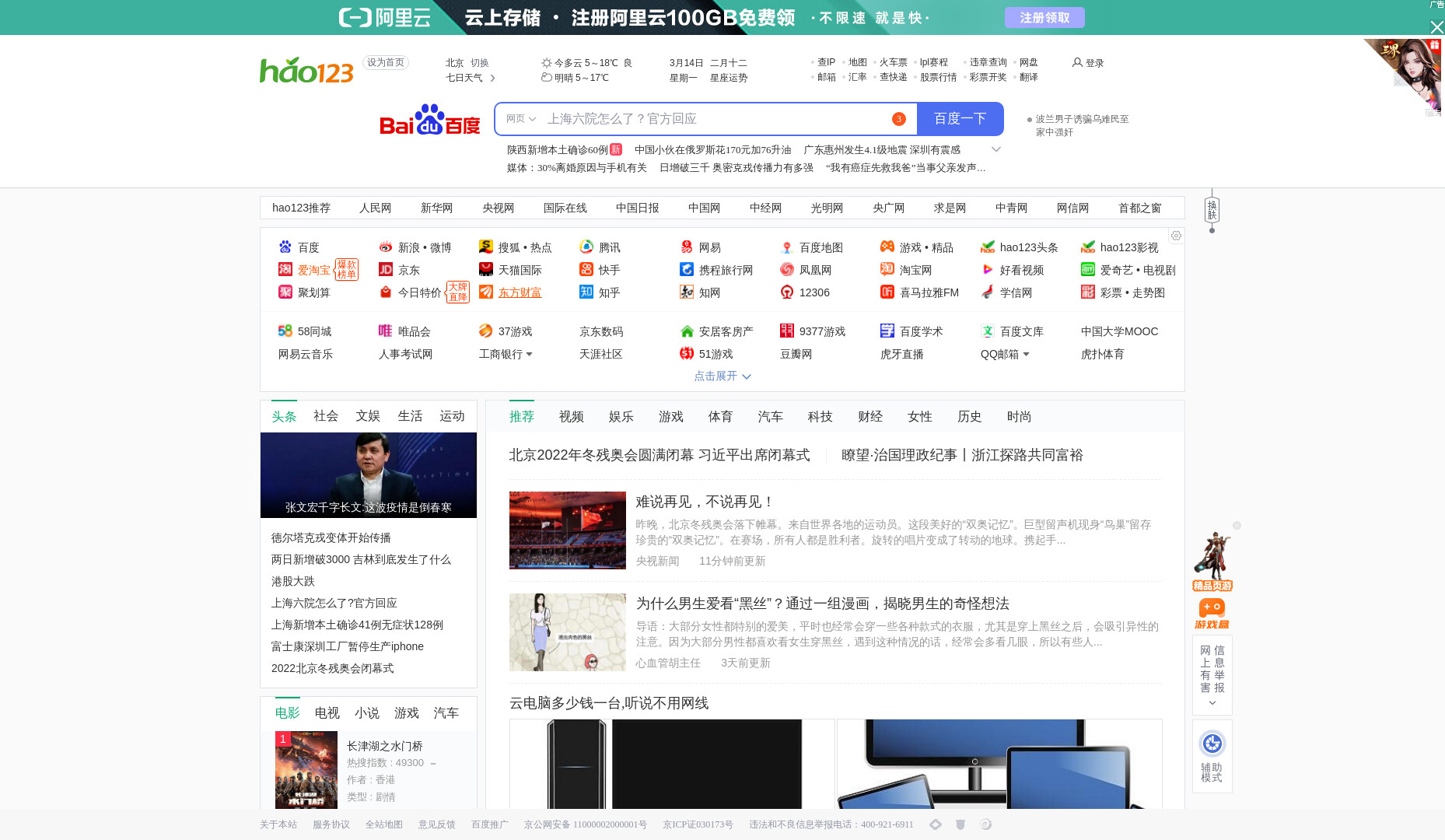Click the 12306 railway icon
Viewport: 1445px width, 840px height.
point(787,292)
